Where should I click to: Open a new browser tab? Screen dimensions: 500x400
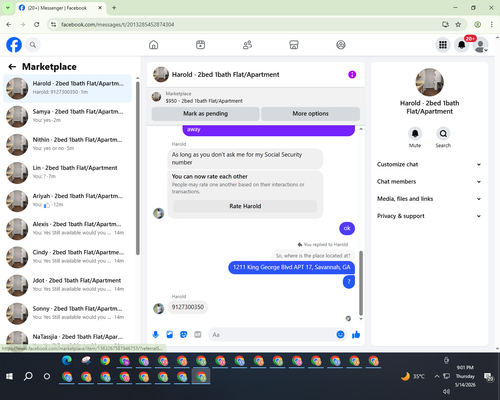pyautogui.click(x=114, y=8)
